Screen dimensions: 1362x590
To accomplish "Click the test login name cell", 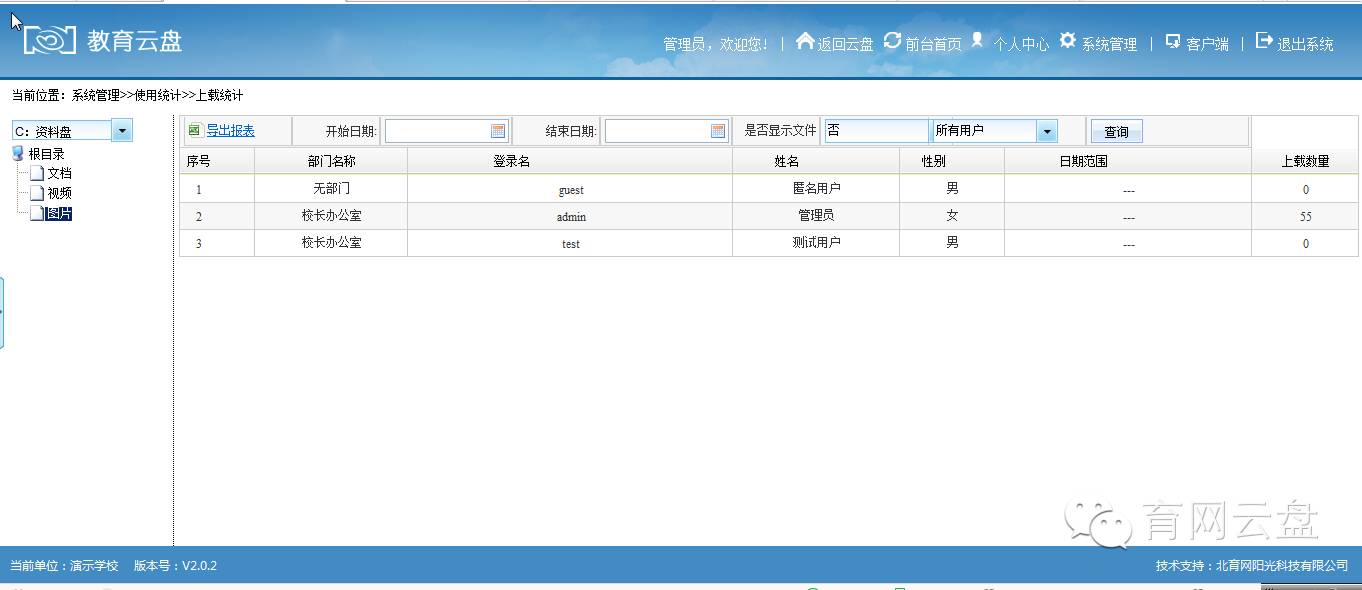I will click(x=570, y=243).
